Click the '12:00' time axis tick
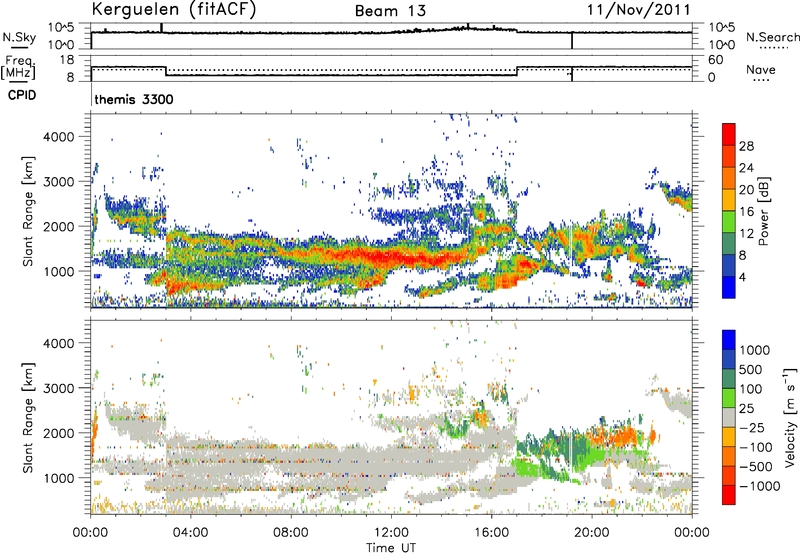800x554 pixels. click(x=391, y=533)
